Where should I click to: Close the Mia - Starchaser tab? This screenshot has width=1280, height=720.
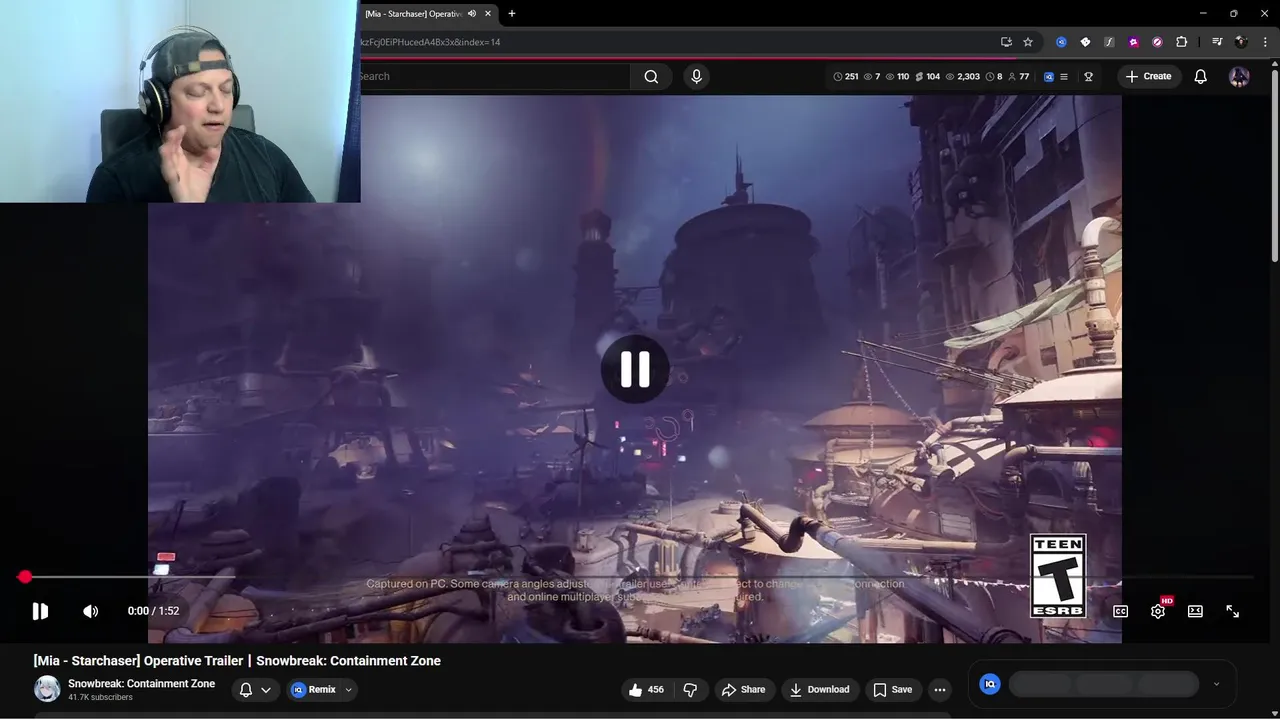[488, 14]
